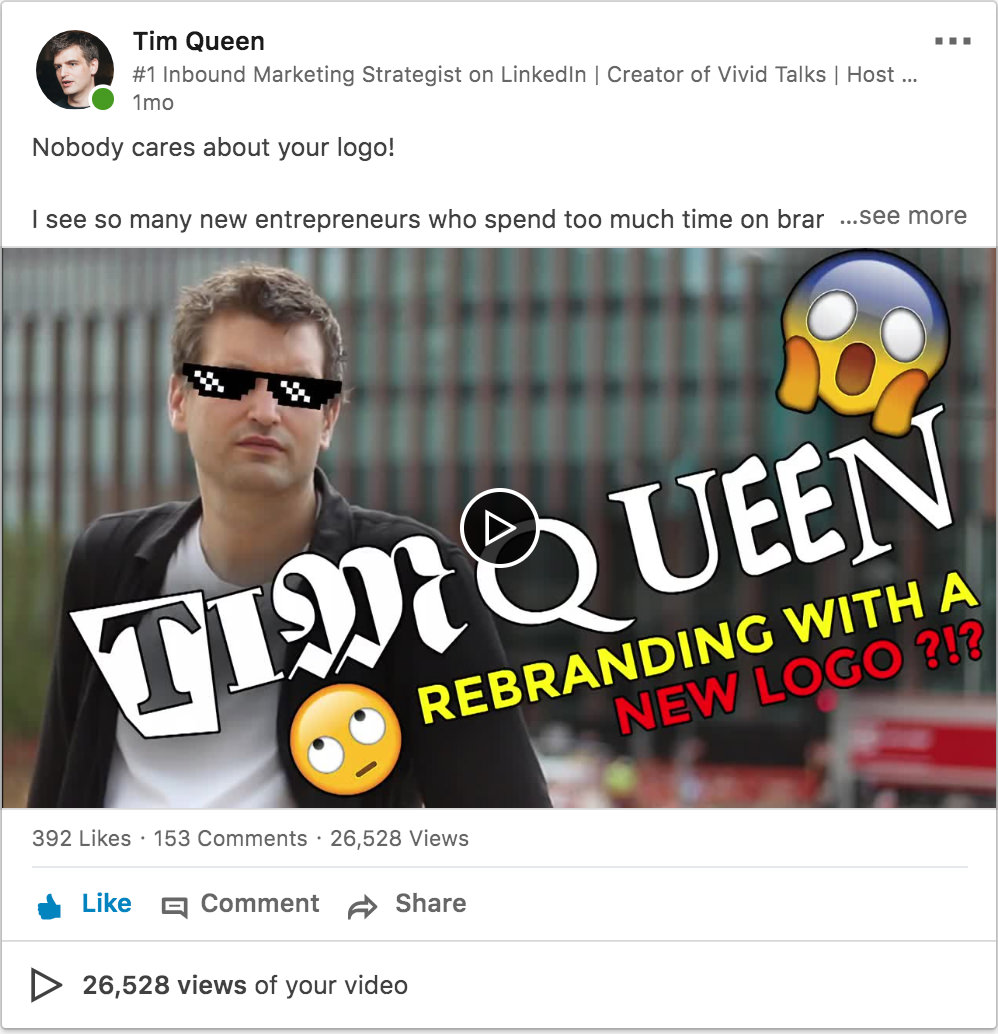The width and height of the screenshot is (998, 1034).
Task: Click the 26,528 Views counter
Action: pyautogui.click(x=399, y=838)
